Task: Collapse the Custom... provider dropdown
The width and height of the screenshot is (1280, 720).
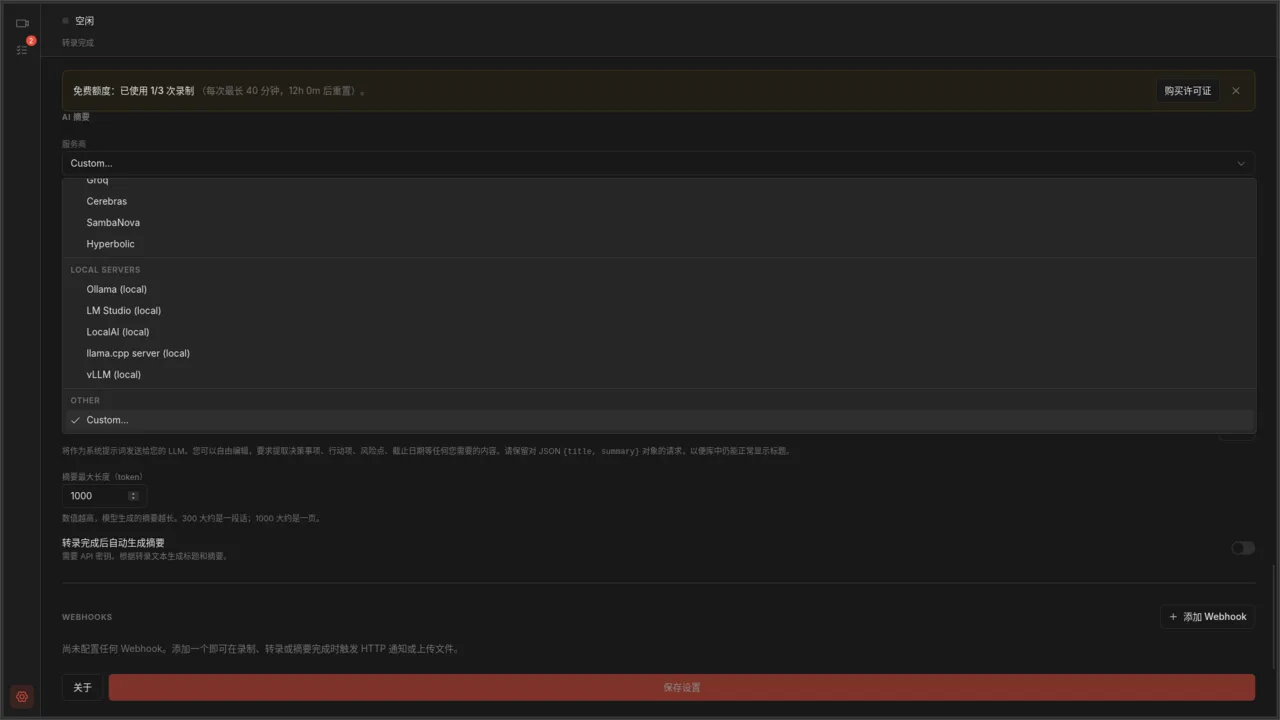Action: (x=658, y=163)
